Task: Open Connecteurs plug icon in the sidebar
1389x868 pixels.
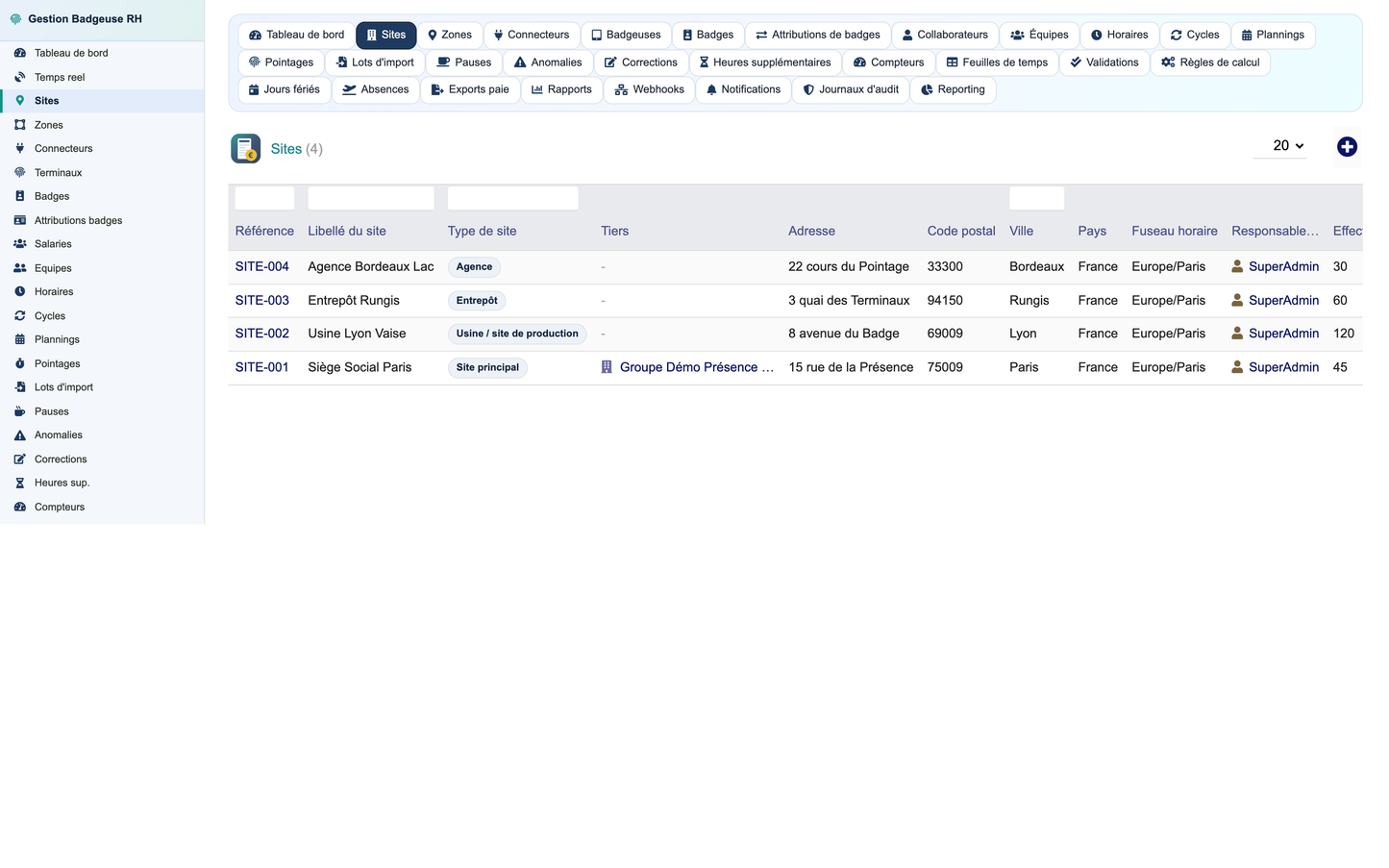Action: pyautogui.click(x=19, y=148)
